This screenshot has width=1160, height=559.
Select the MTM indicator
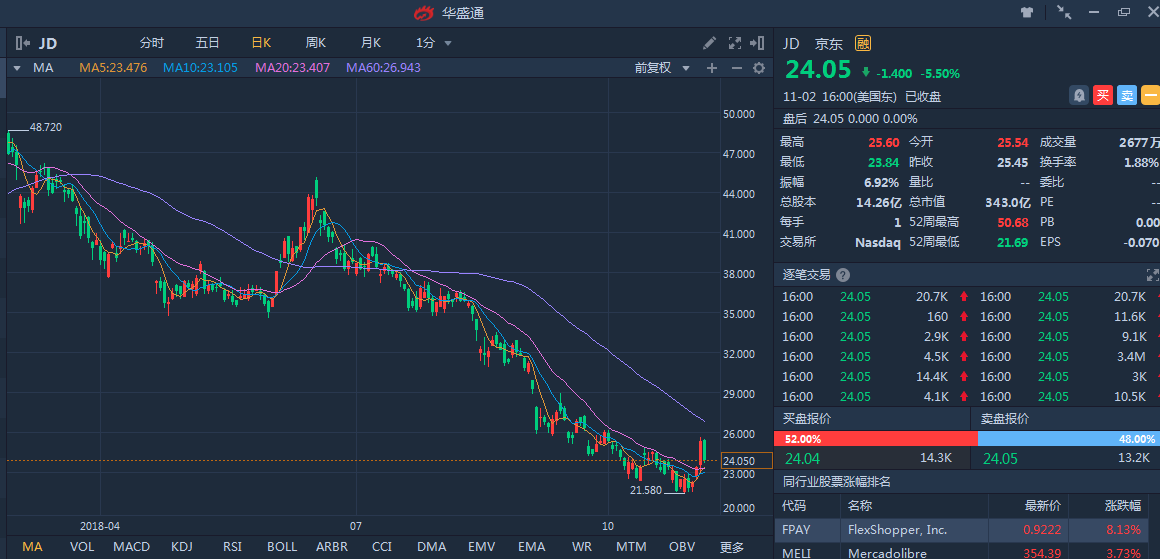point(631,547)
